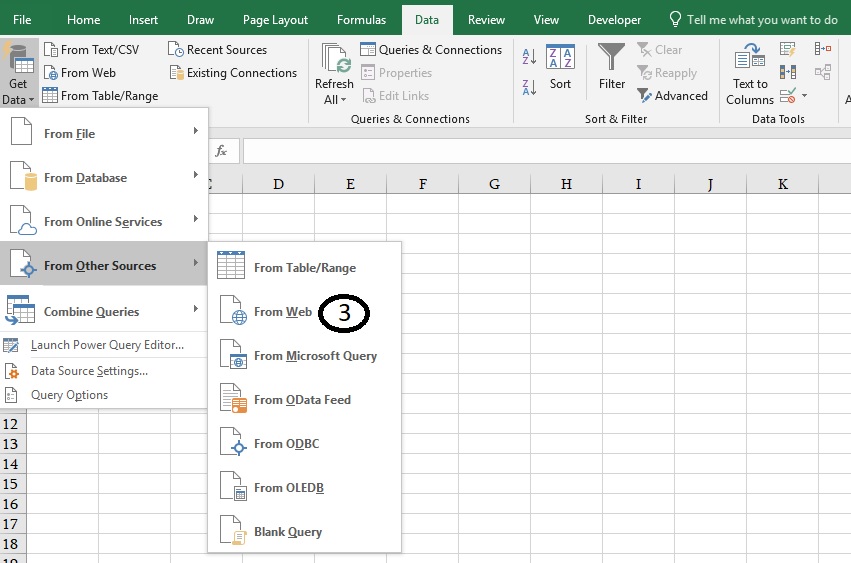Click the From File submenu arrow
This screenshot has width=851, height=563.
196,131
